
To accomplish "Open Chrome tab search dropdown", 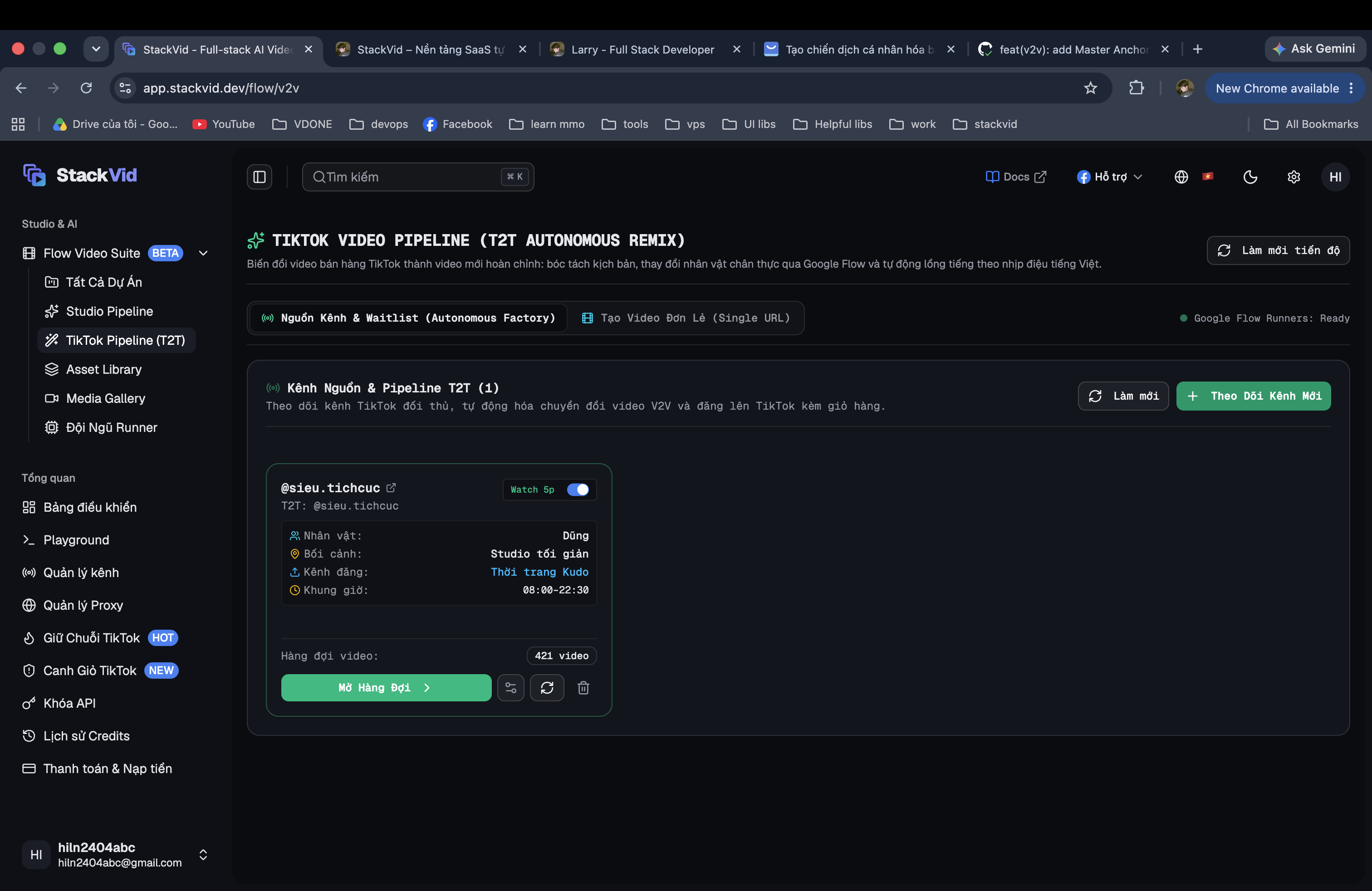I will [96, 49].
